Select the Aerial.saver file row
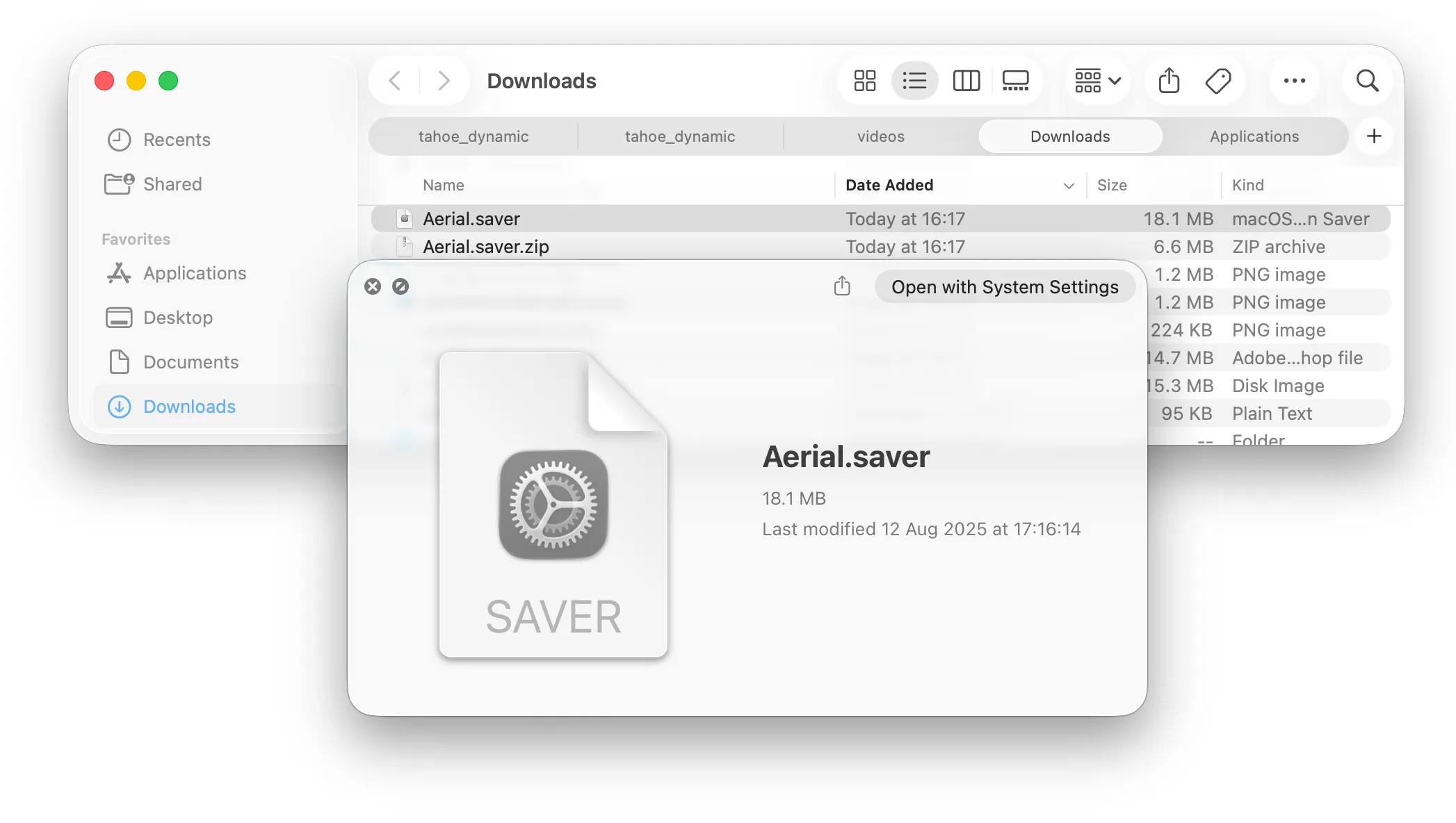 880,219
